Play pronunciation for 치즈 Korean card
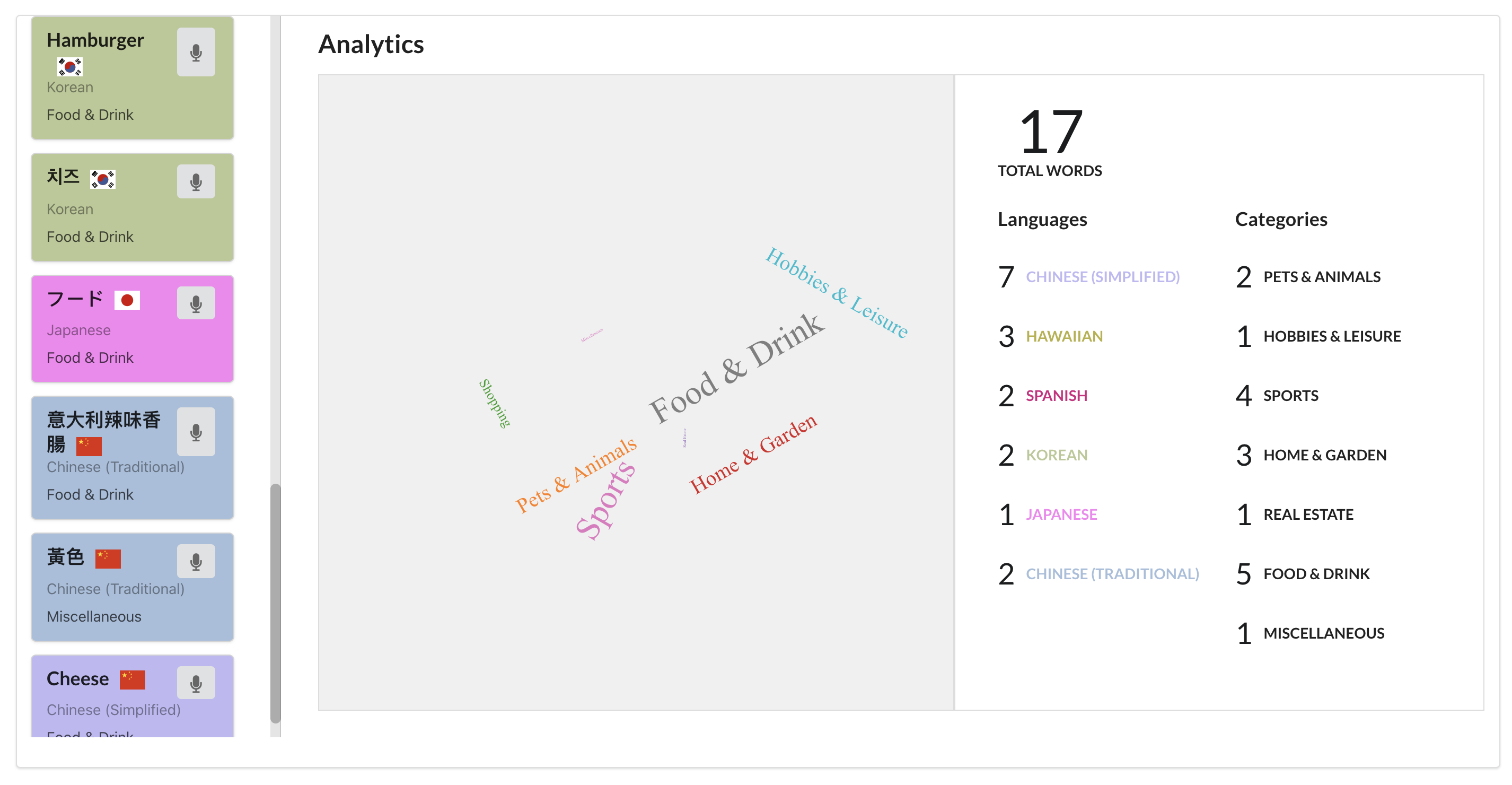 (x=196, y=181)
